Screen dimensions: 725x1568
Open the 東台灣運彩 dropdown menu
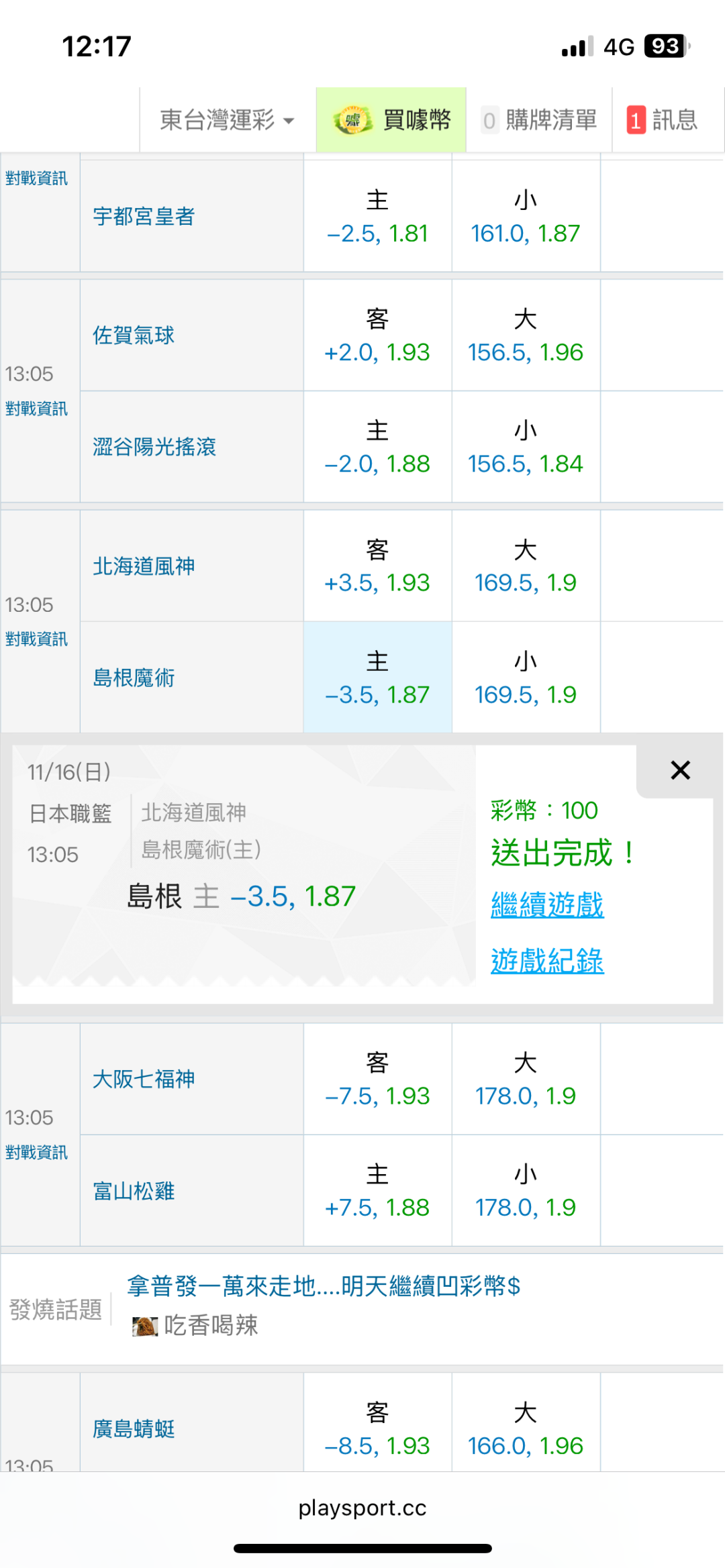217,121
